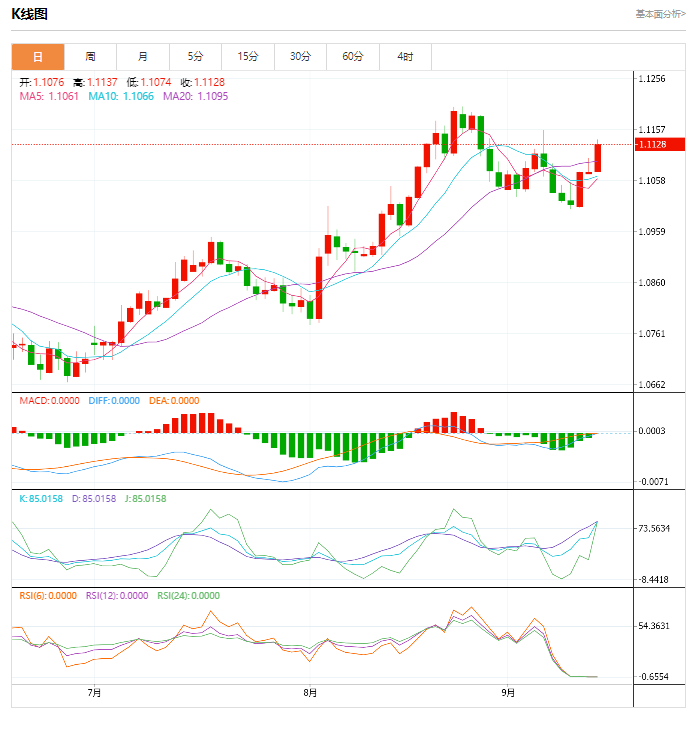Click the 1.0860 price axis label
Viewport: 692px width, 737px height.
[652, 282]
